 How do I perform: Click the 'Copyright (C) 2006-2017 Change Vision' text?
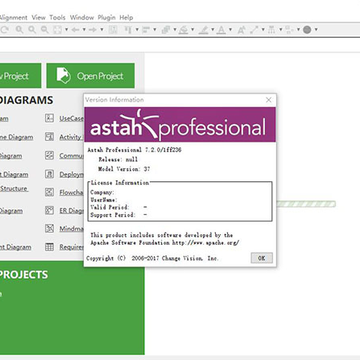point(152,258)
